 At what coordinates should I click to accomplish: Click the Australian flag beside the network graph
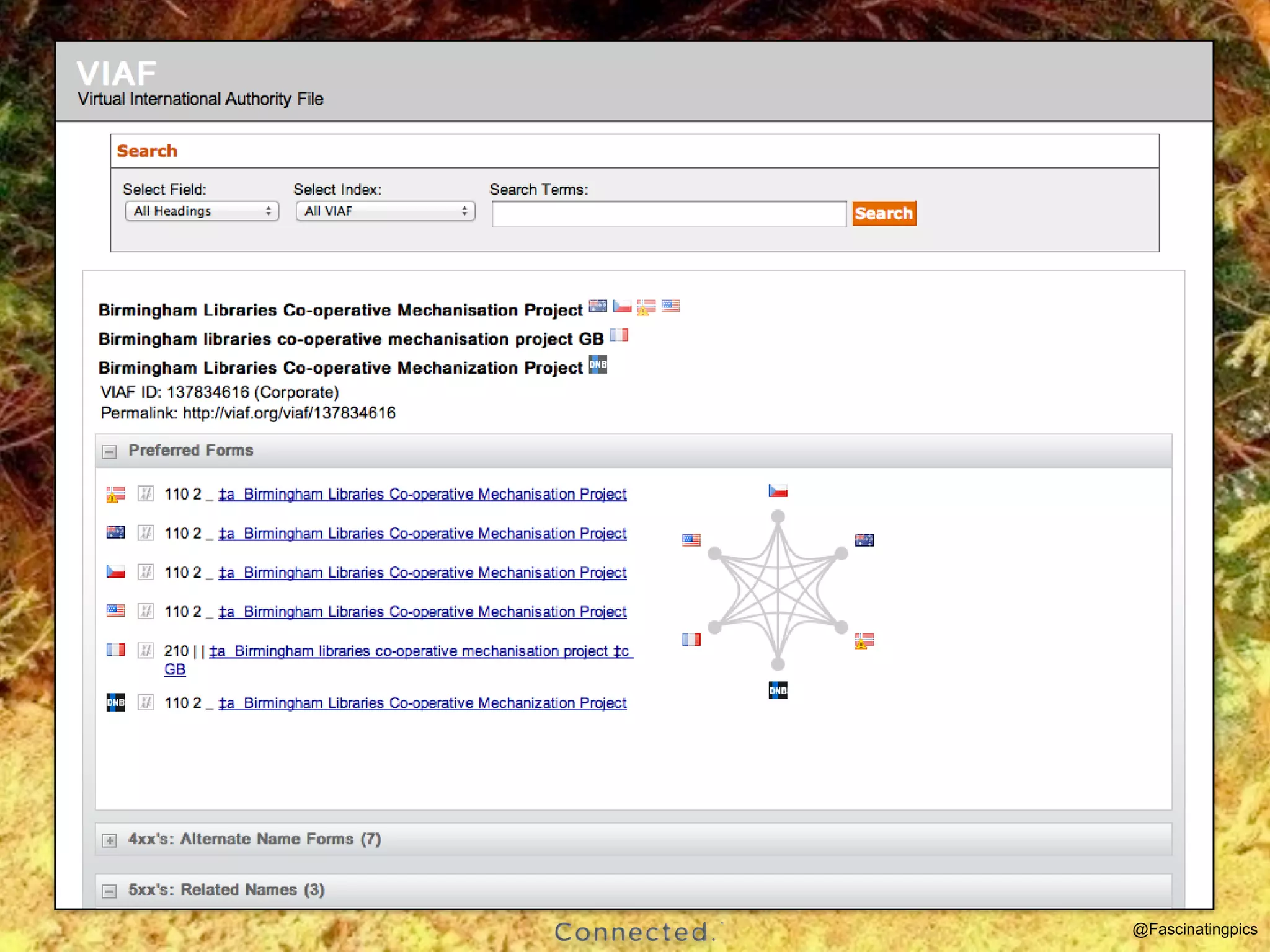coord(864,540)
